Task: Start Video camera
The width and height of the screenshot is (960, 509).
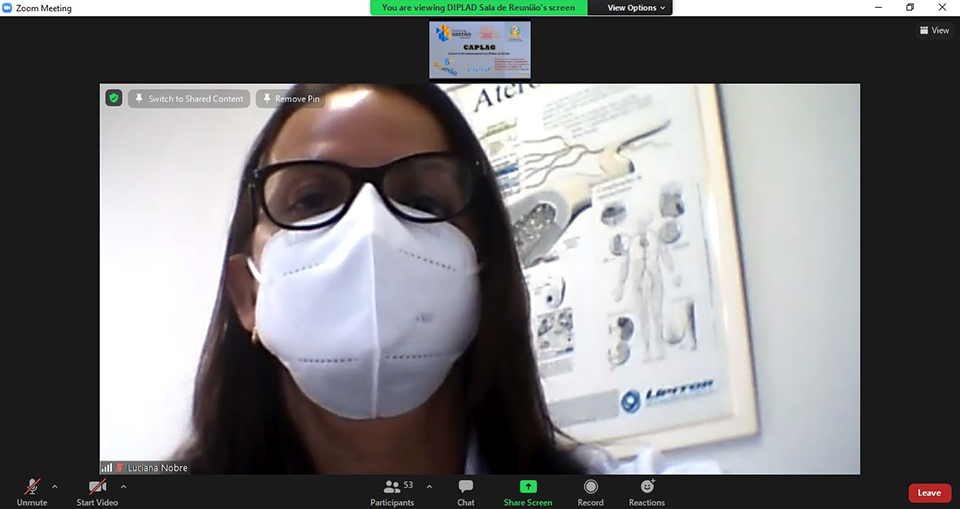Action: click(x=97, y=488)
